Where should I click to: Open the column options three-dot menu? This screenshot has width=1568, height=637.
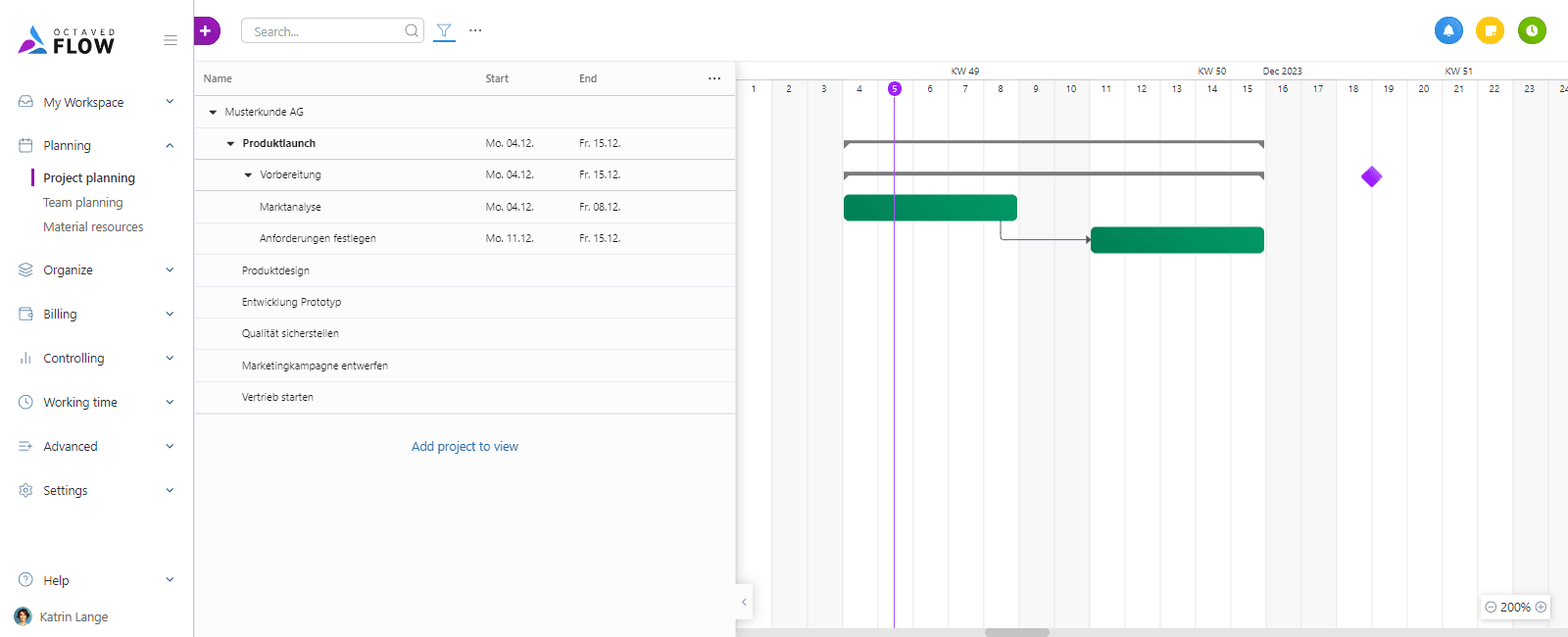(714, 78)
